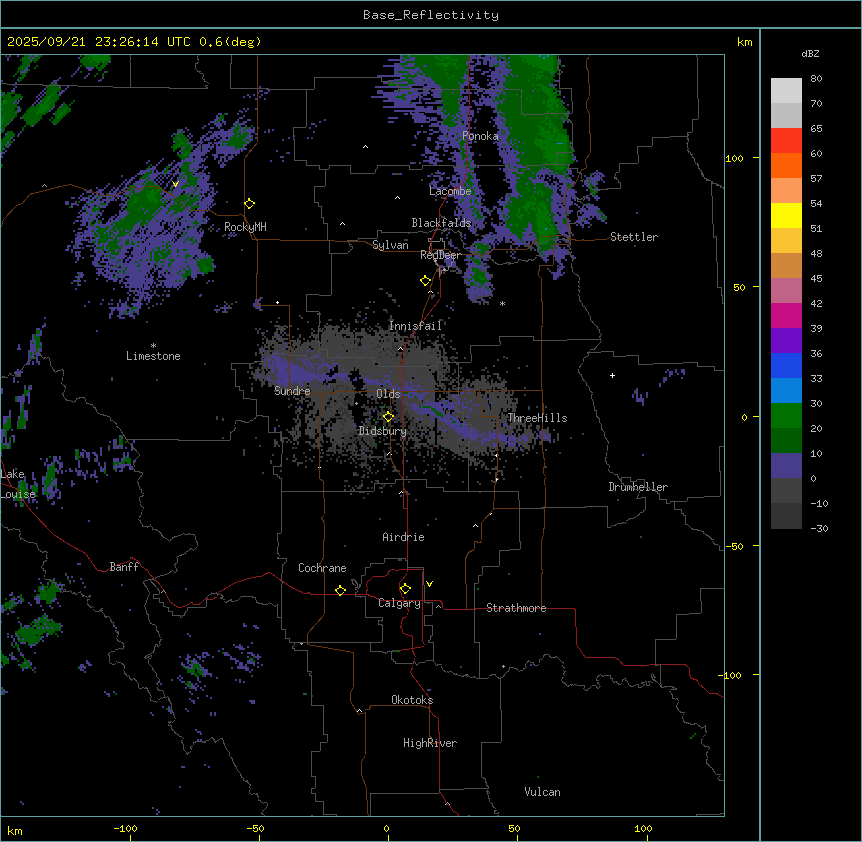The image size is (862, 842).
Task: Select the Banff city label
Action: [124, 567]
